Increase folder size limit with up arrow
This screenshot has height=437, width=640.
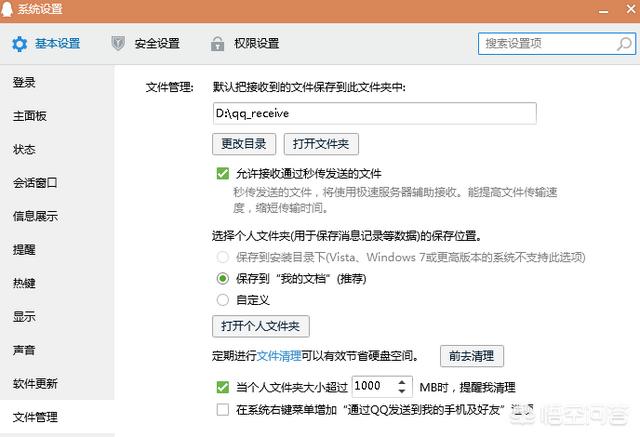(x=402, y=382)
